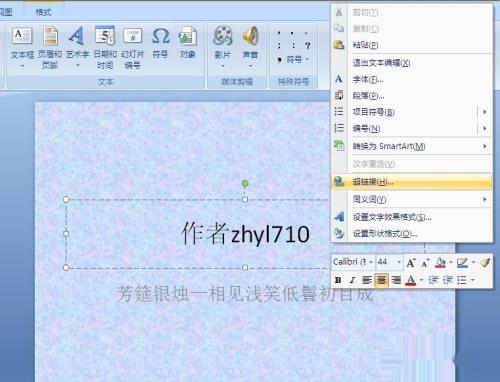Image resolution: width=500 pixels, height=382 pixels.
Task: Select 超链接(H)... hyperlink menu item
Action: [x=411, y=182]
